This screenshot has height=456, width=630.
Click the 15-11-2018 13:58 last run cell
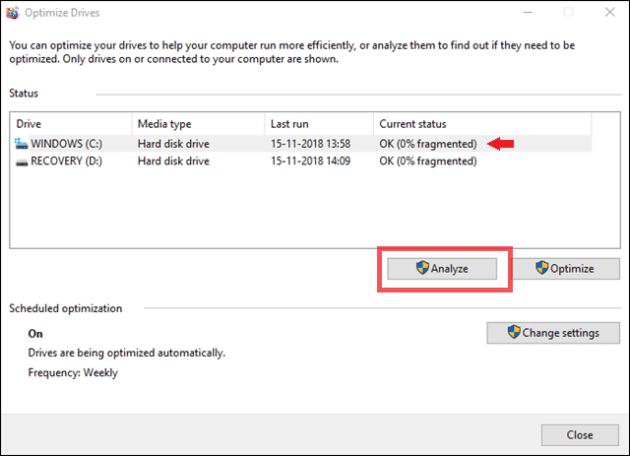point(310,143)
